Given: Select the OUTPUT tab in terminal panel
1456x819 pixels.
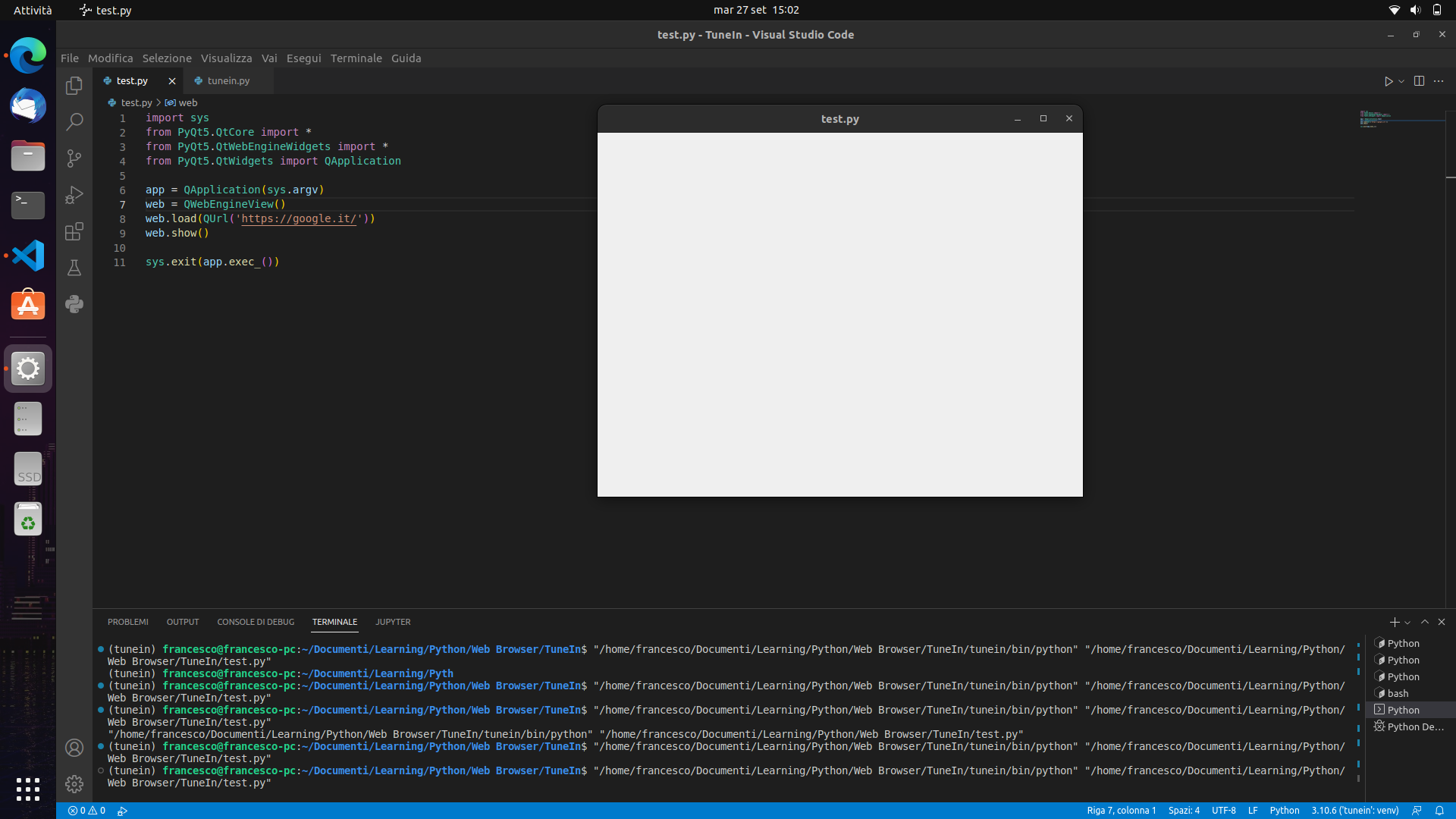Looking at the screenshot, I should pyautogui.click(x=182, y=622).
